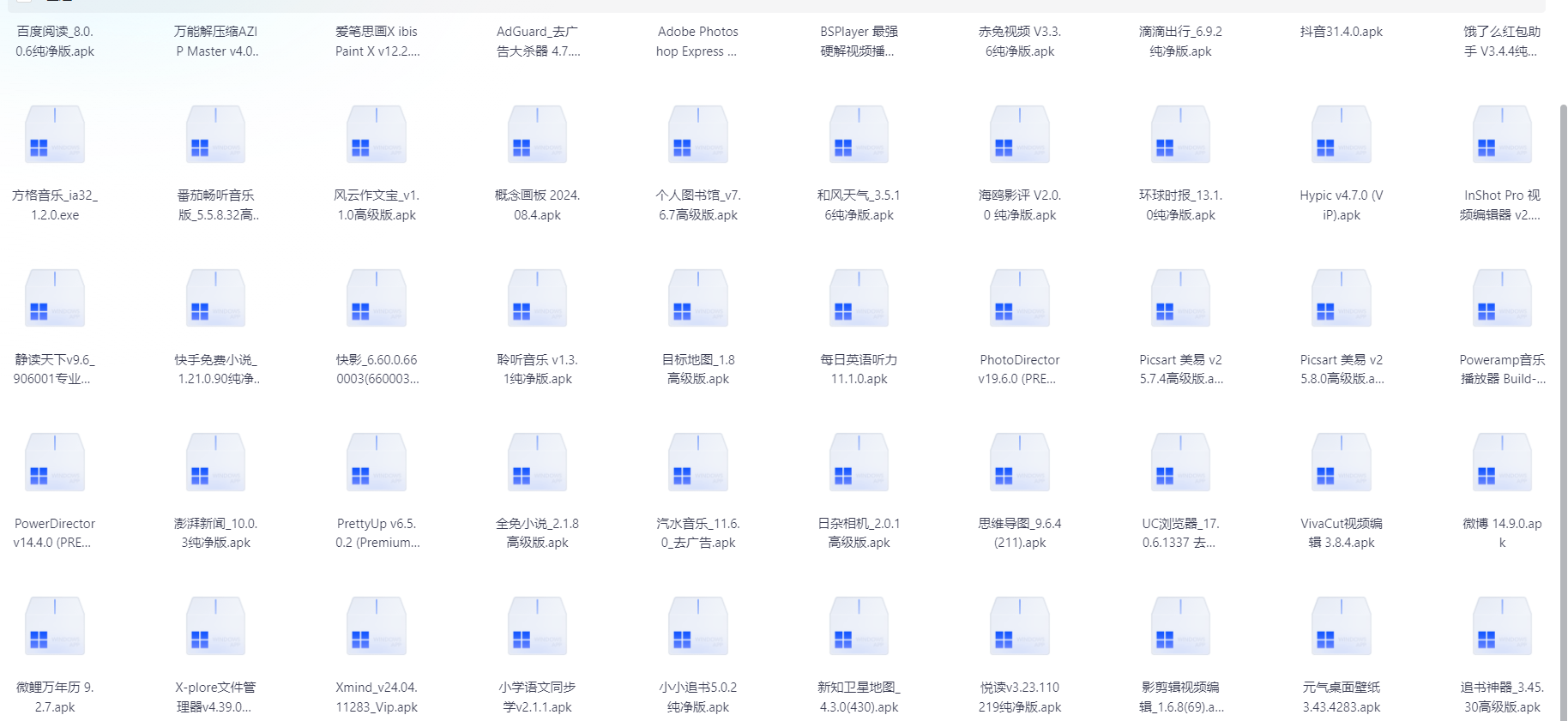This screenshot has height=721, width=1568.
Task: Click the 新知卫星地图_4.3.0(430).apk icon
Action: point(859,626)
